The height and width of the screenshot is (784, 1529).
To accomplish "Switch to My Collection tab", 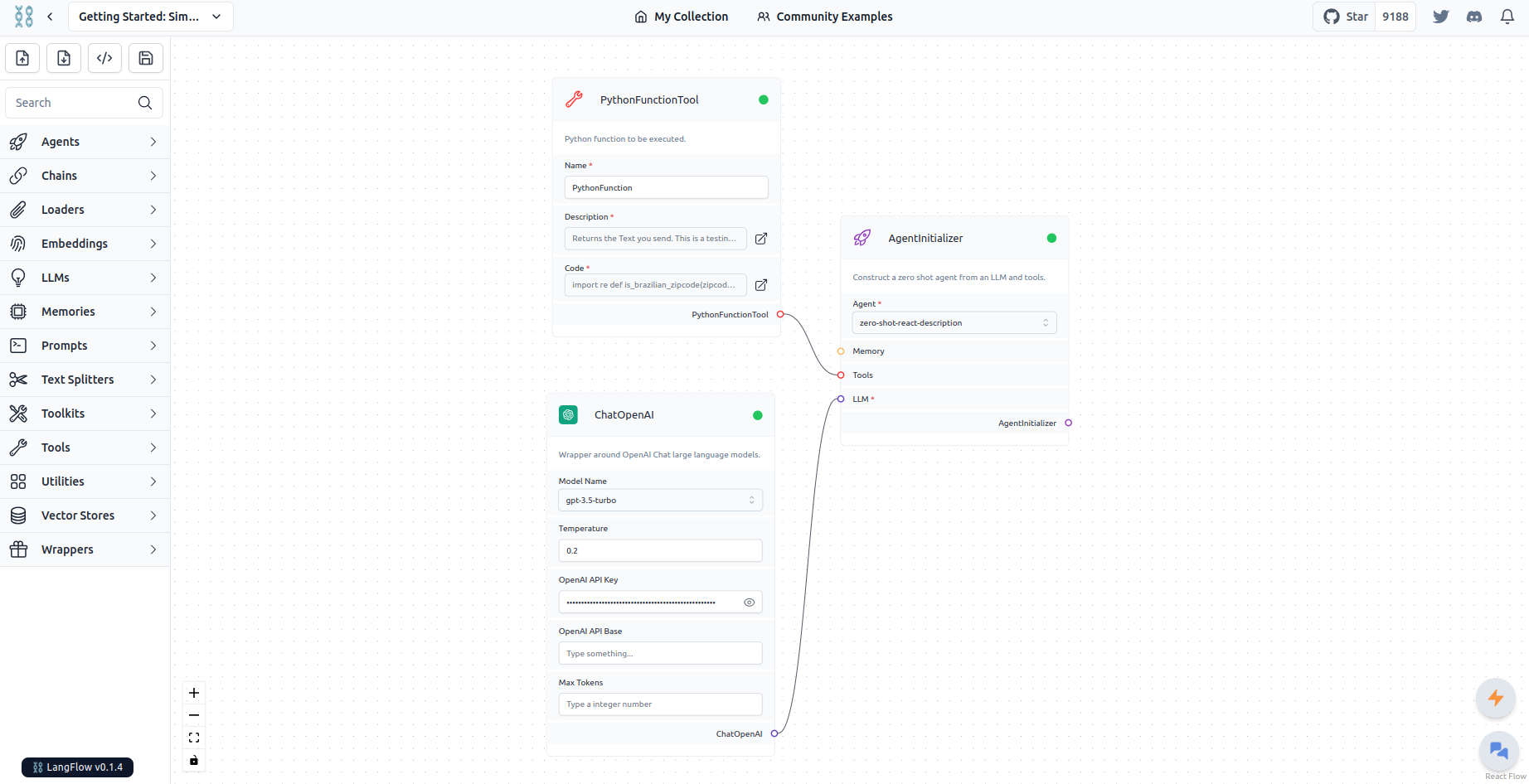I will point(682,17).
